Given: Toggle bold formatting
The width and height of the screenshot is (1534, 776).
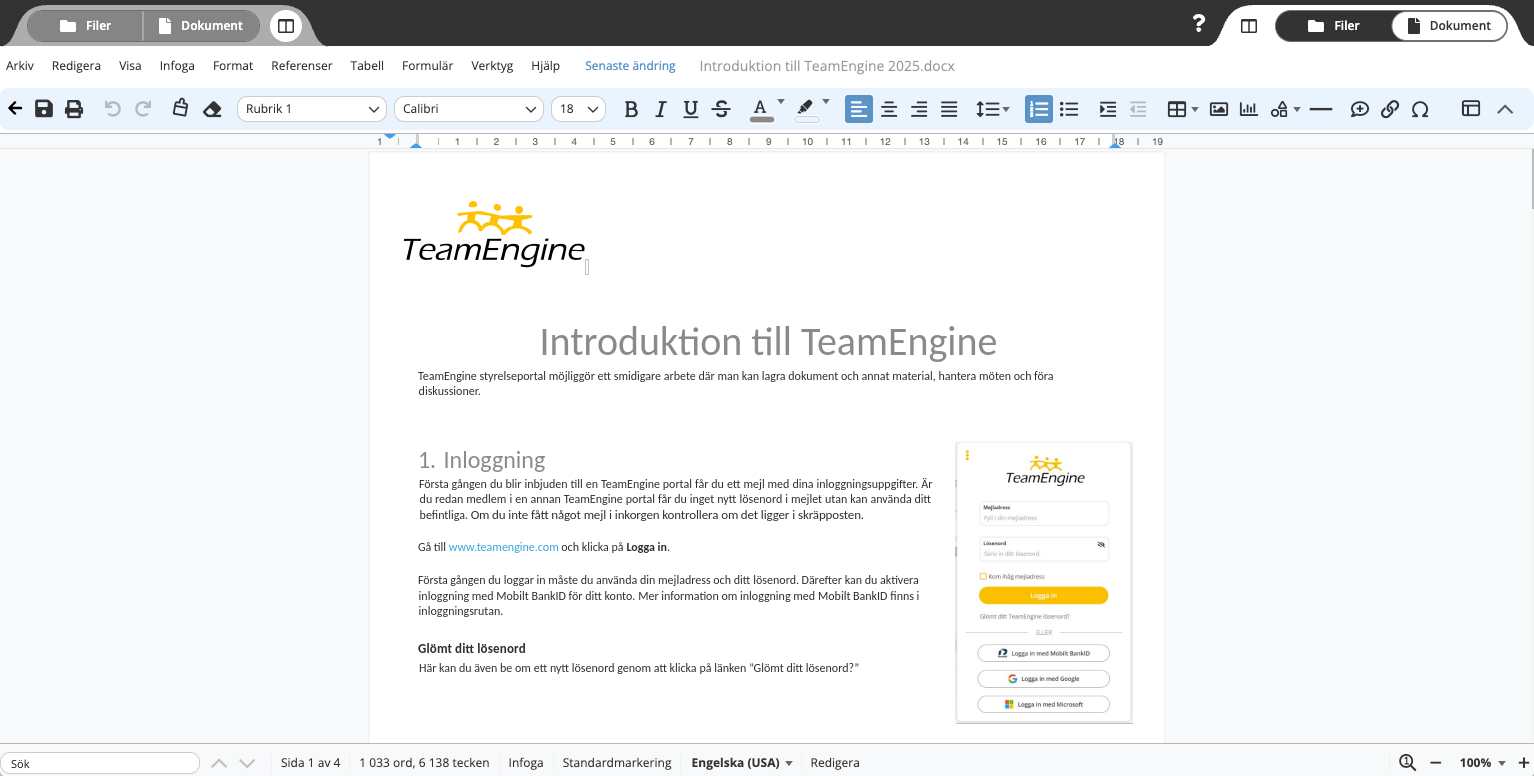Looking at the screenshot, I should pyautogui.click(x=631, y=109).
